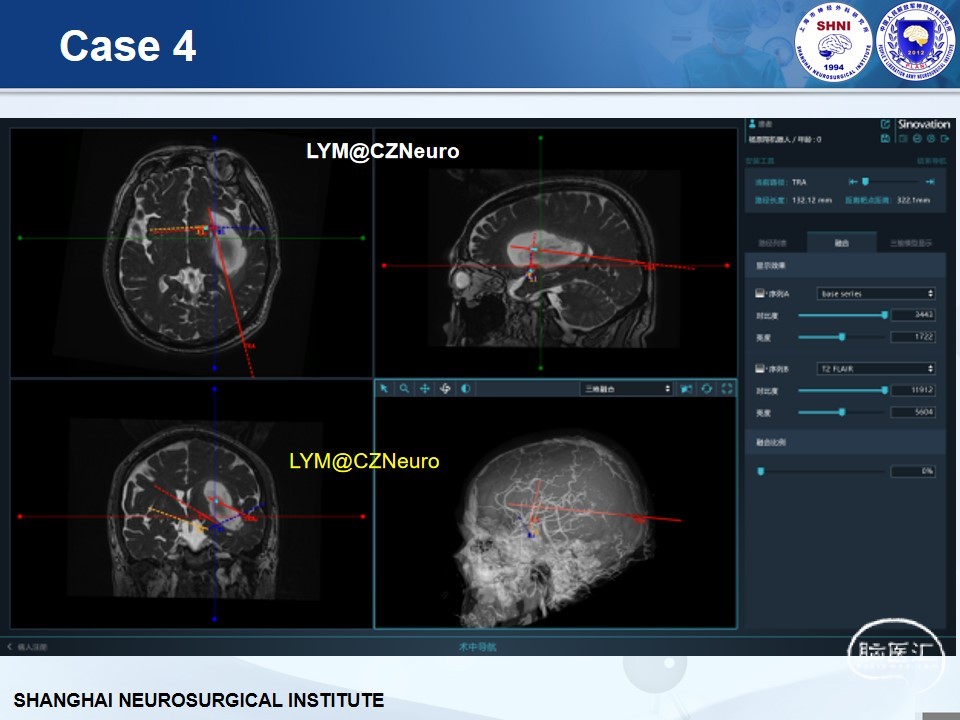Screen dimensions: 960x720
Task: Toggle the camera view icon in 3D toolbar
Action: (687, 388)
